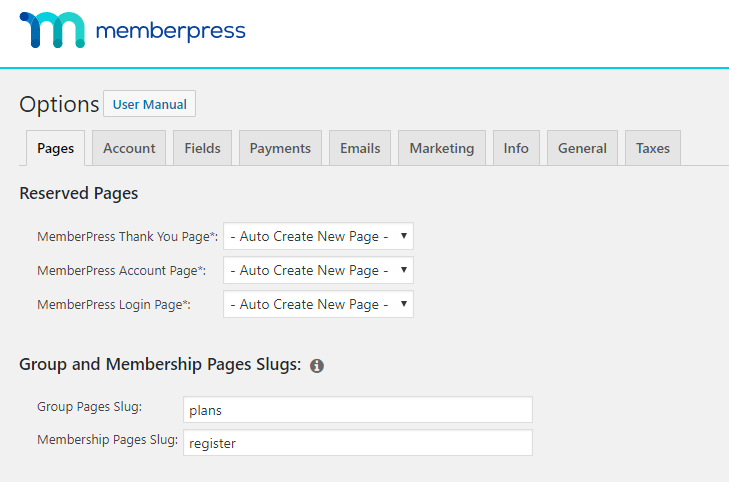Open the Taxes tab
Image resolution: width=729 pixels, height=482 pixels.
[x=653, y=148]
